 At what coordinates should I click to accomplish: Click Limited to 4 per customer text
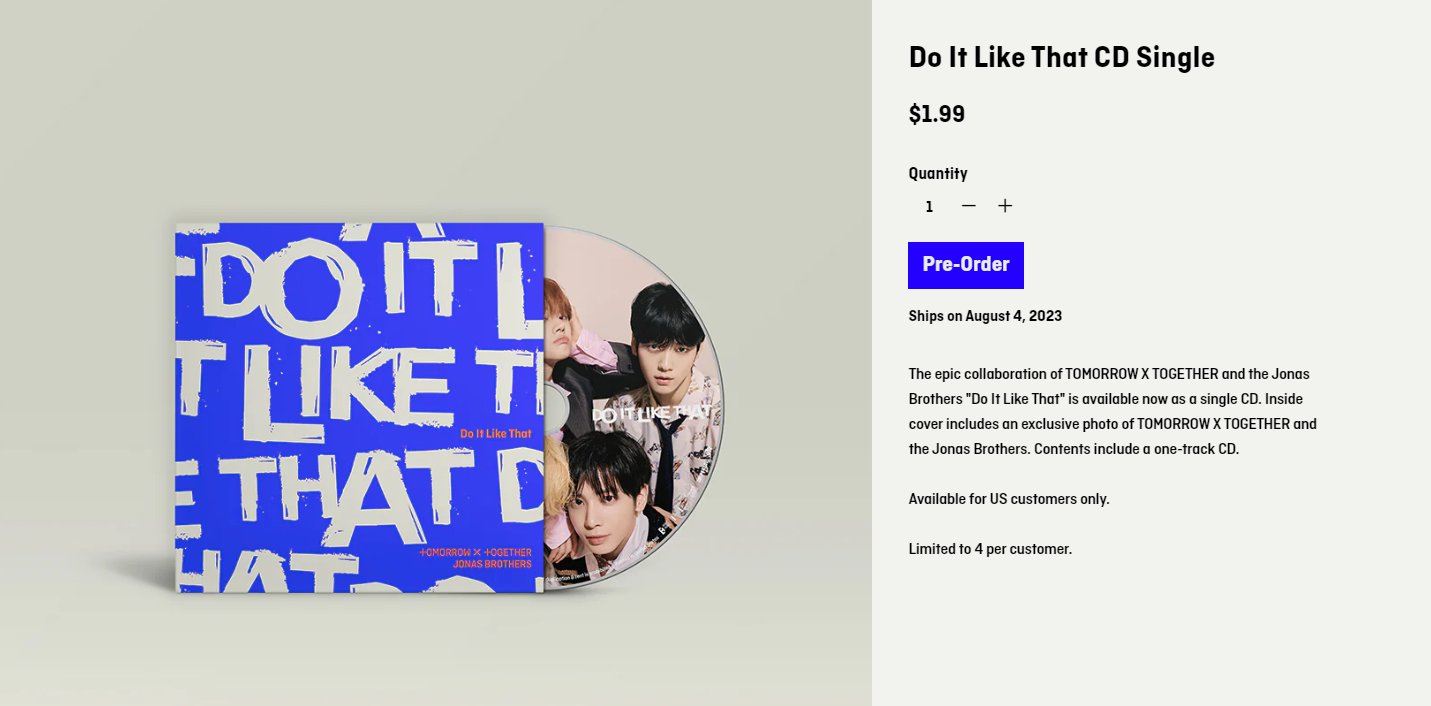[990, 548]
